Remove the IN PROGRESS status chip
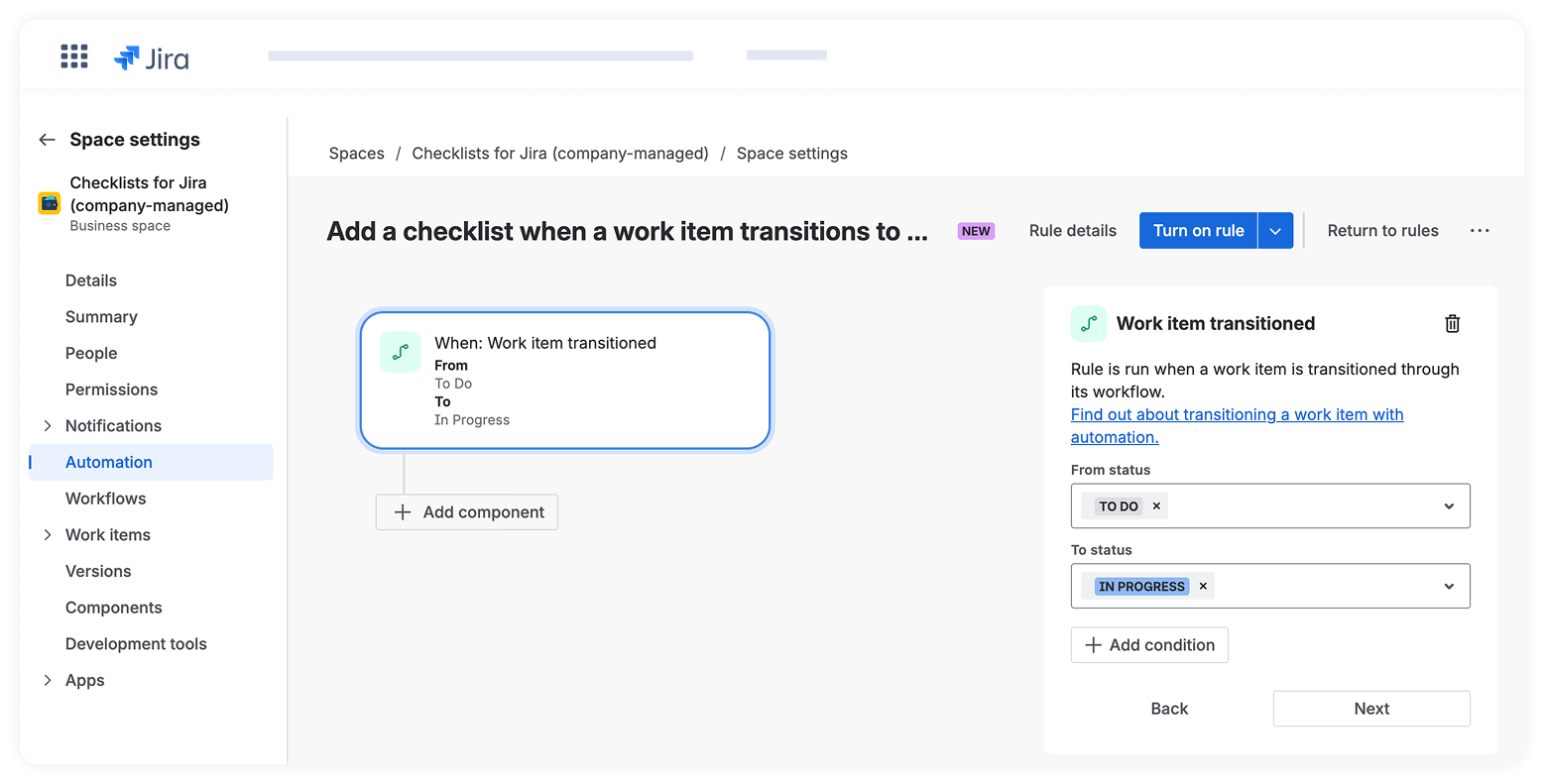This screenshot has width=1544, height=784. click(x=1203, y=587)
